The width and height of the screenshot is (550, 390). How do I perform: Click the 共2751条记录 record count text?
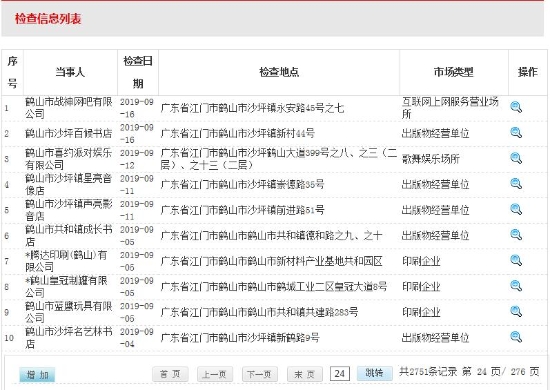pos(428,372)
